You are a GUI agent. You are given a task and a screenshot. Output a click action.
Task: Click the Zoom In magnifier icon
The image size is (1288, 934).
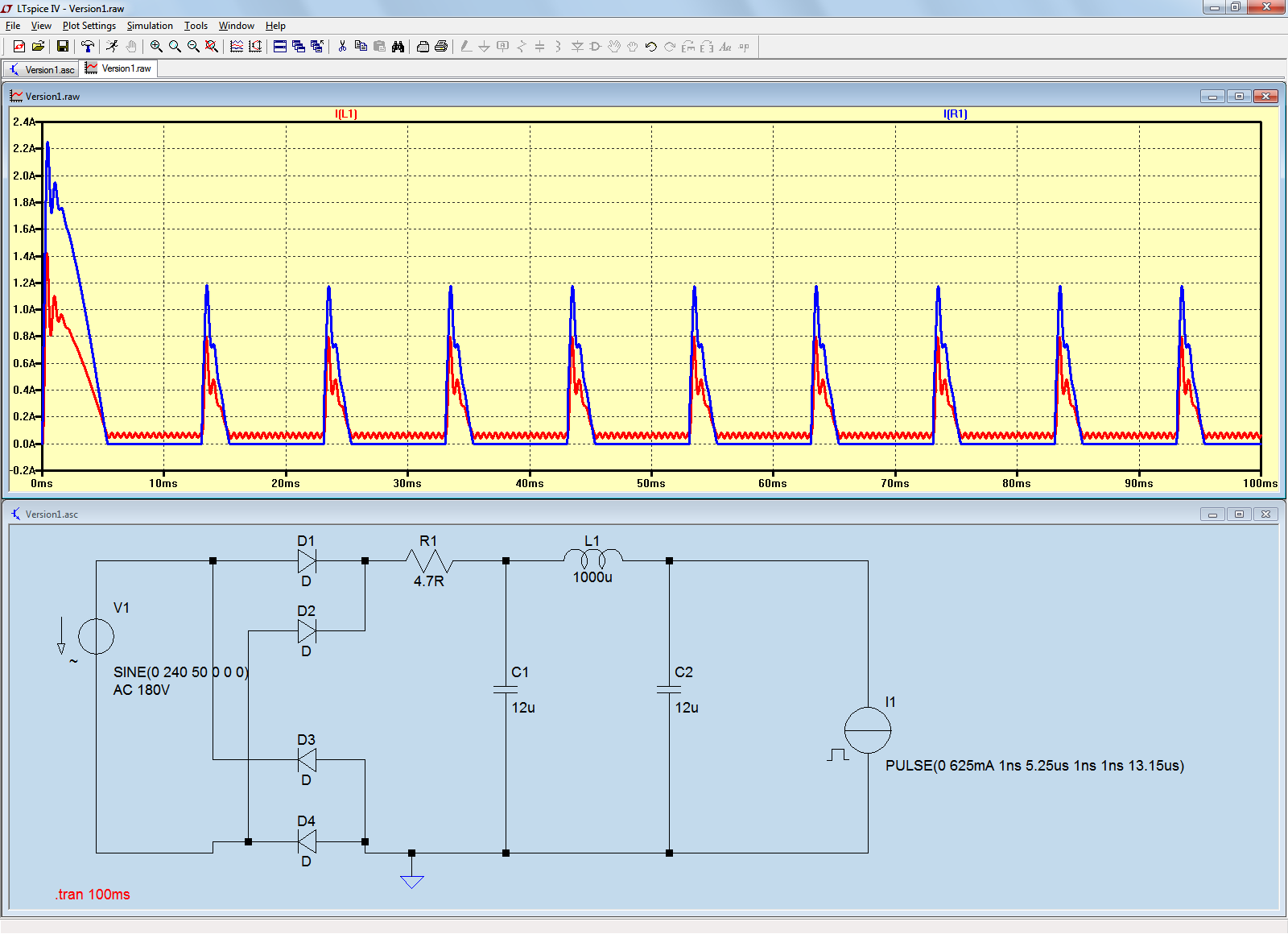tap(156, 47)
